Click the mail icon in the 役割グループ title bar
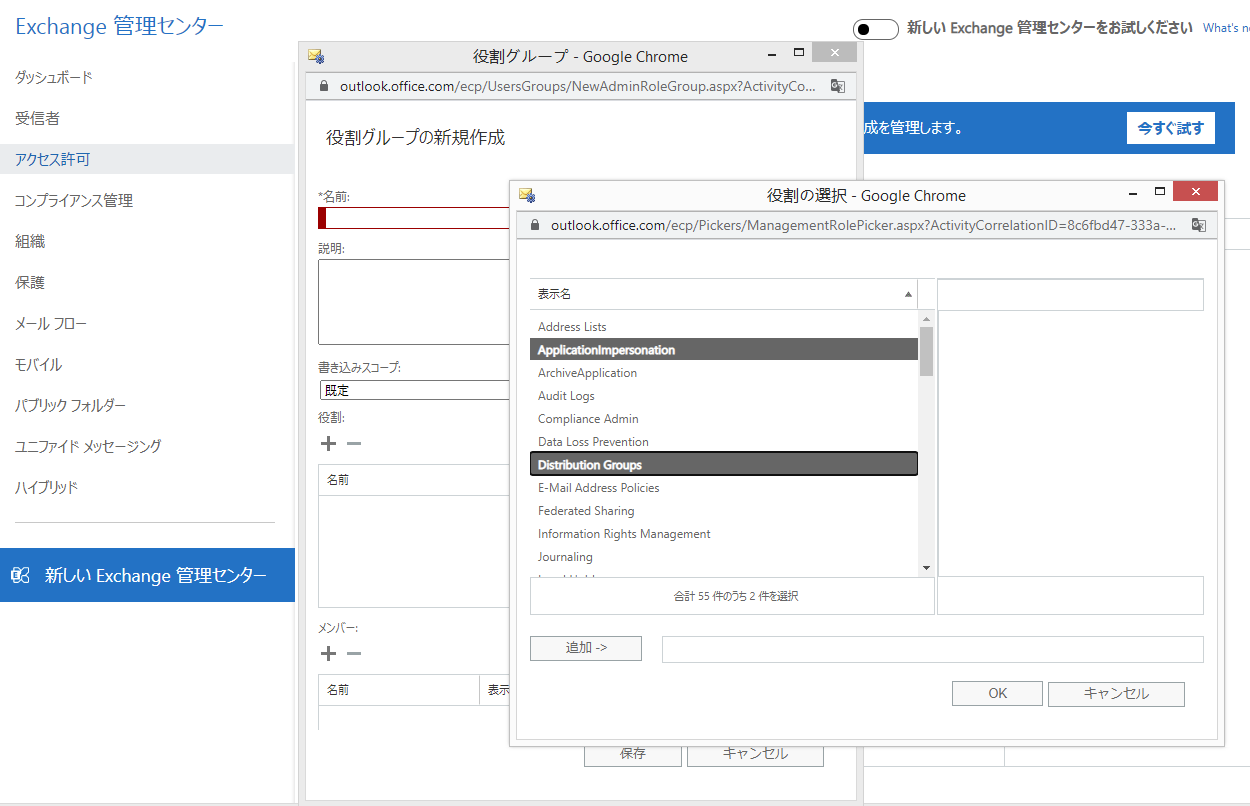The image size is (1250, 806). click(316, 56)
